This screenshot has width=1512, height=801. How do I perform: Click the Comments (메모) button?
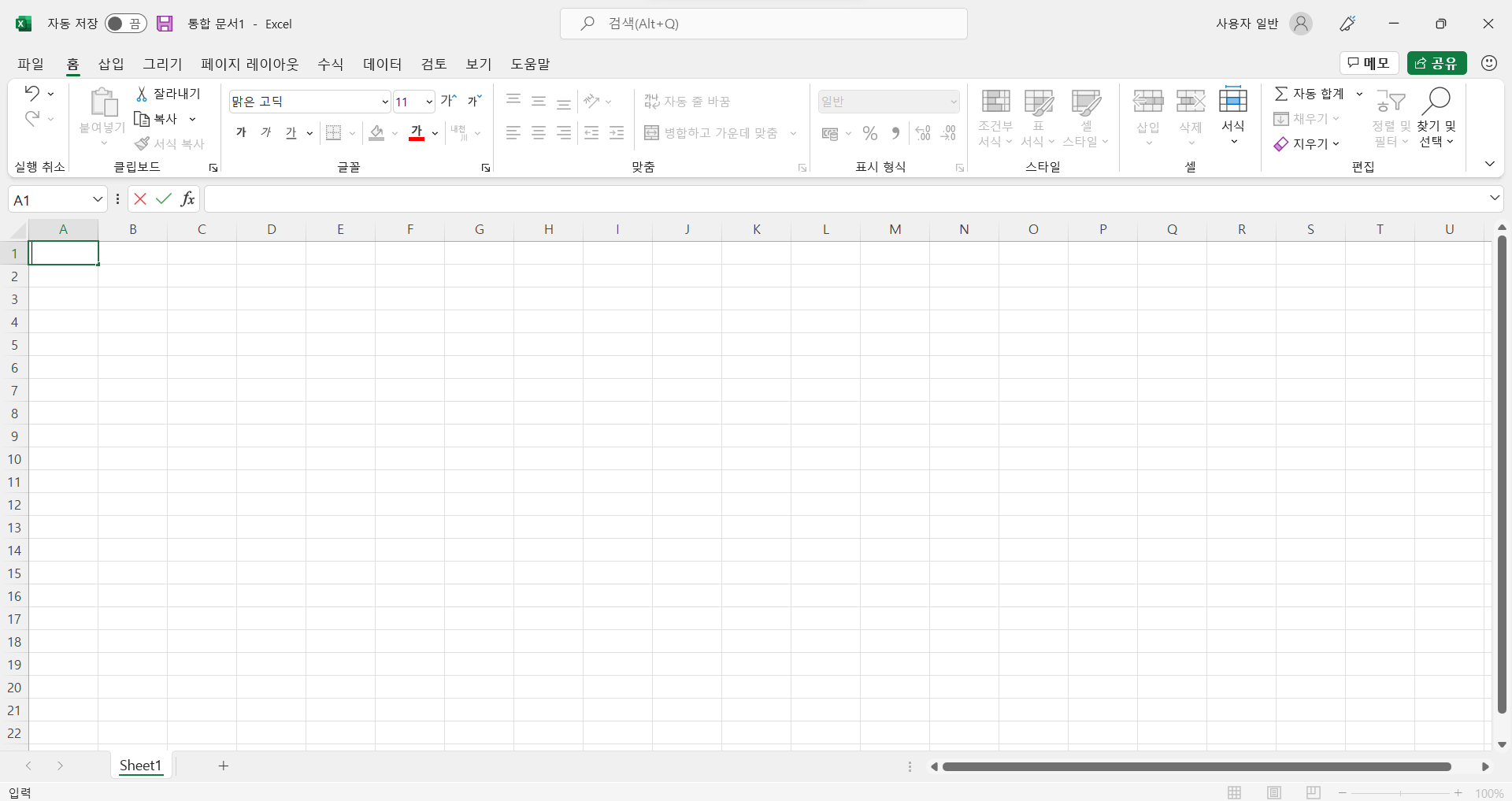(x=1369, y=63)
